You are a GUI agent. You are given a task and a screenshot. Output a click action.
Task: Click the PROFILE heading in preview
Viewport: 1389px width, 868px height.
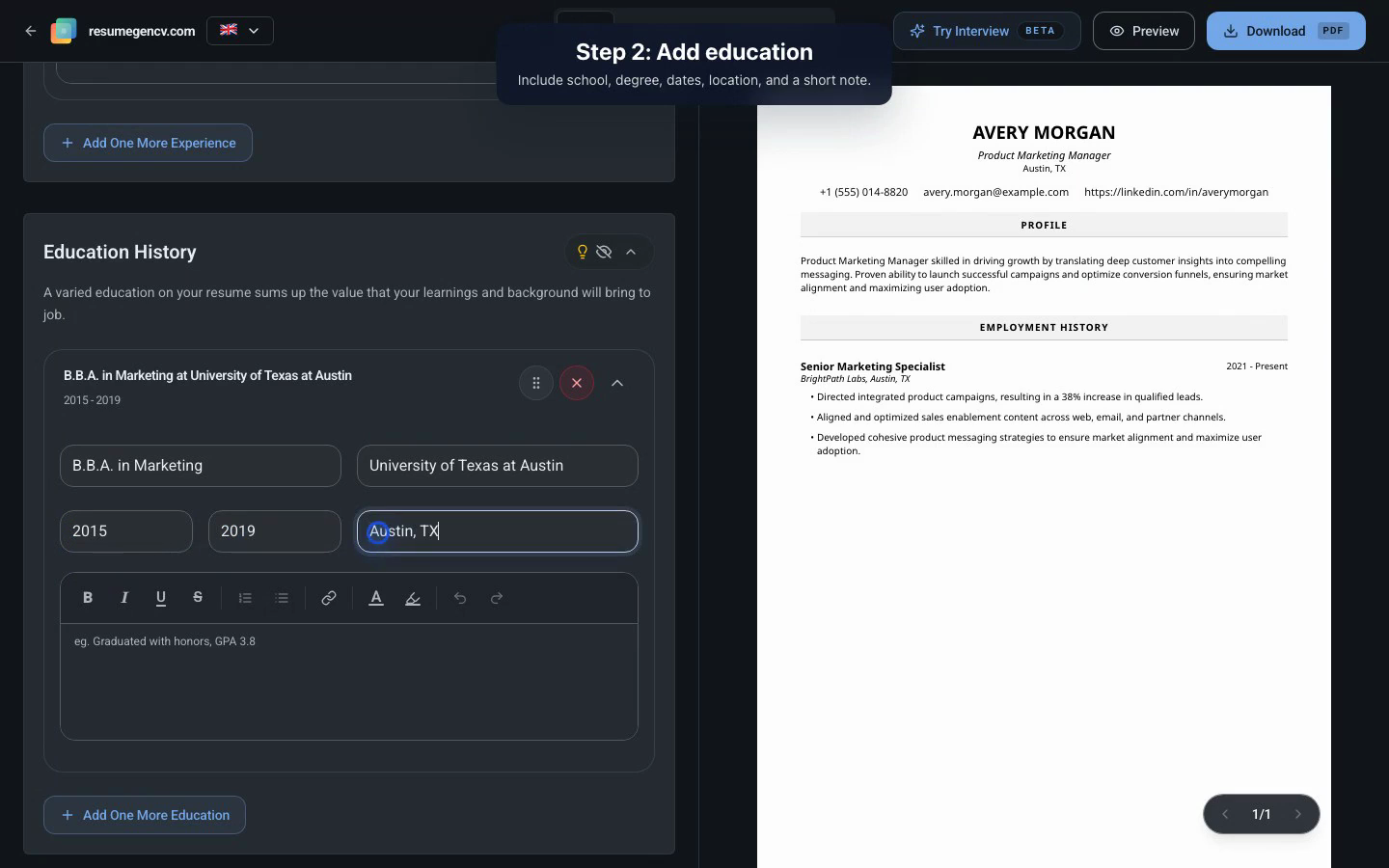(x=1044, y=225)
